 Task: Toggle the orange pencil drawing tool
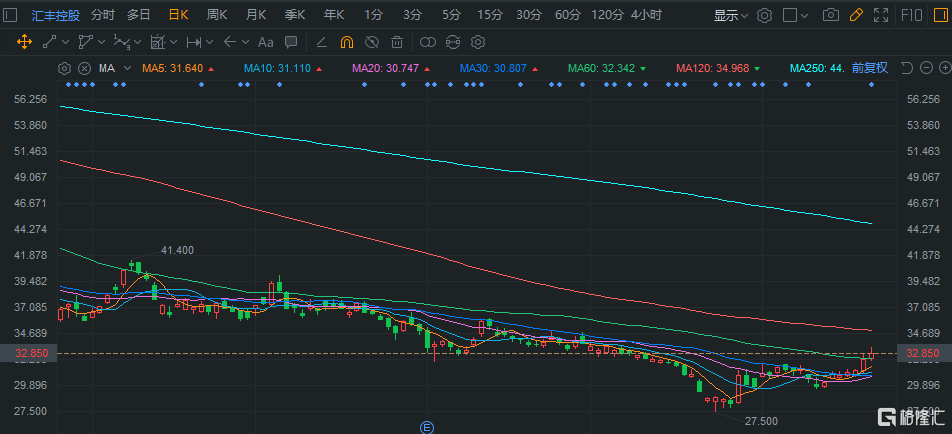855,15
